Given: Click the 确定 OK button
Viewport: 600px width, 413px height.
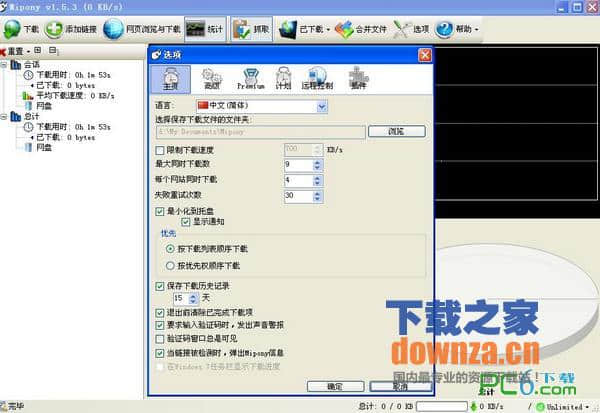Looking at the screenshot, I should point(336,387).
